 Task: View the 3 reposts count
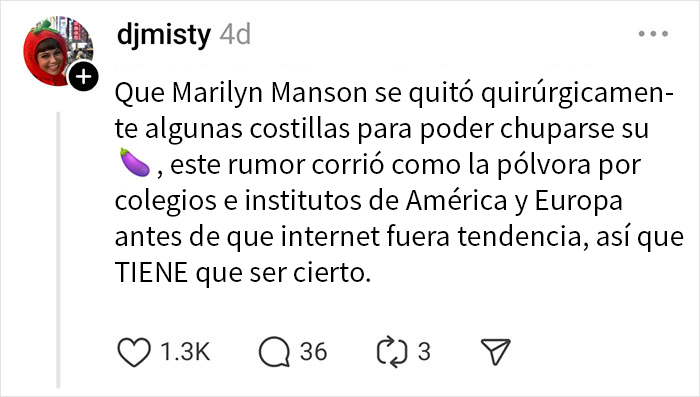pyautogui.click(x=424, y=352)
